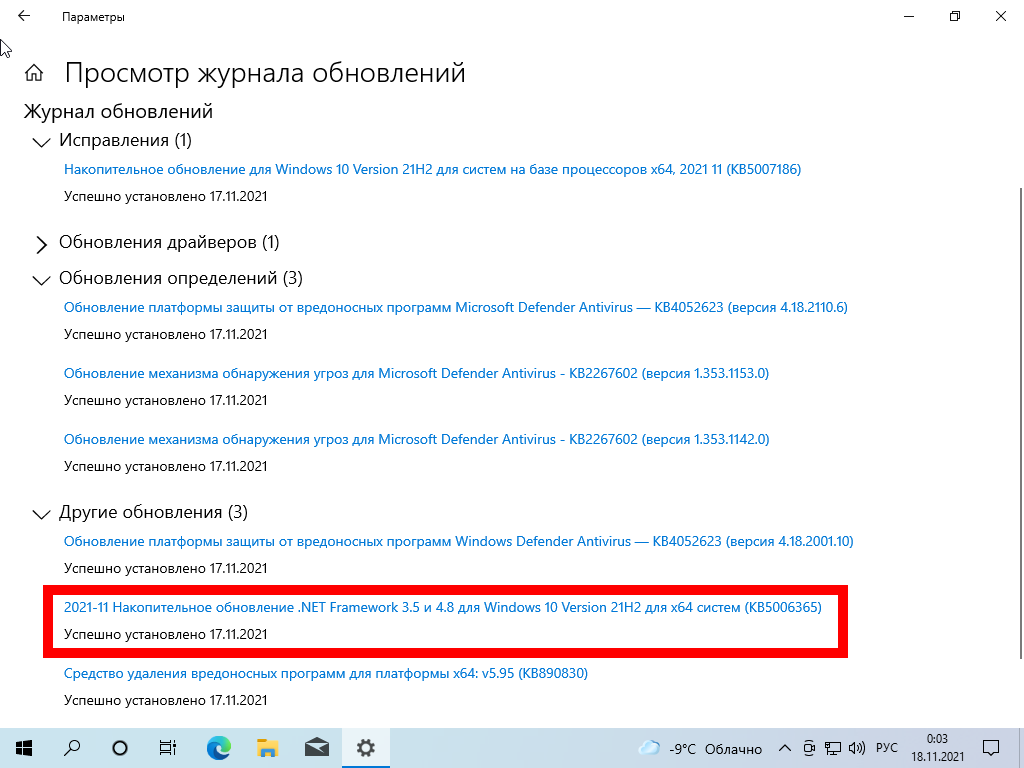Minimize the Параметры window

pos(909,16)
